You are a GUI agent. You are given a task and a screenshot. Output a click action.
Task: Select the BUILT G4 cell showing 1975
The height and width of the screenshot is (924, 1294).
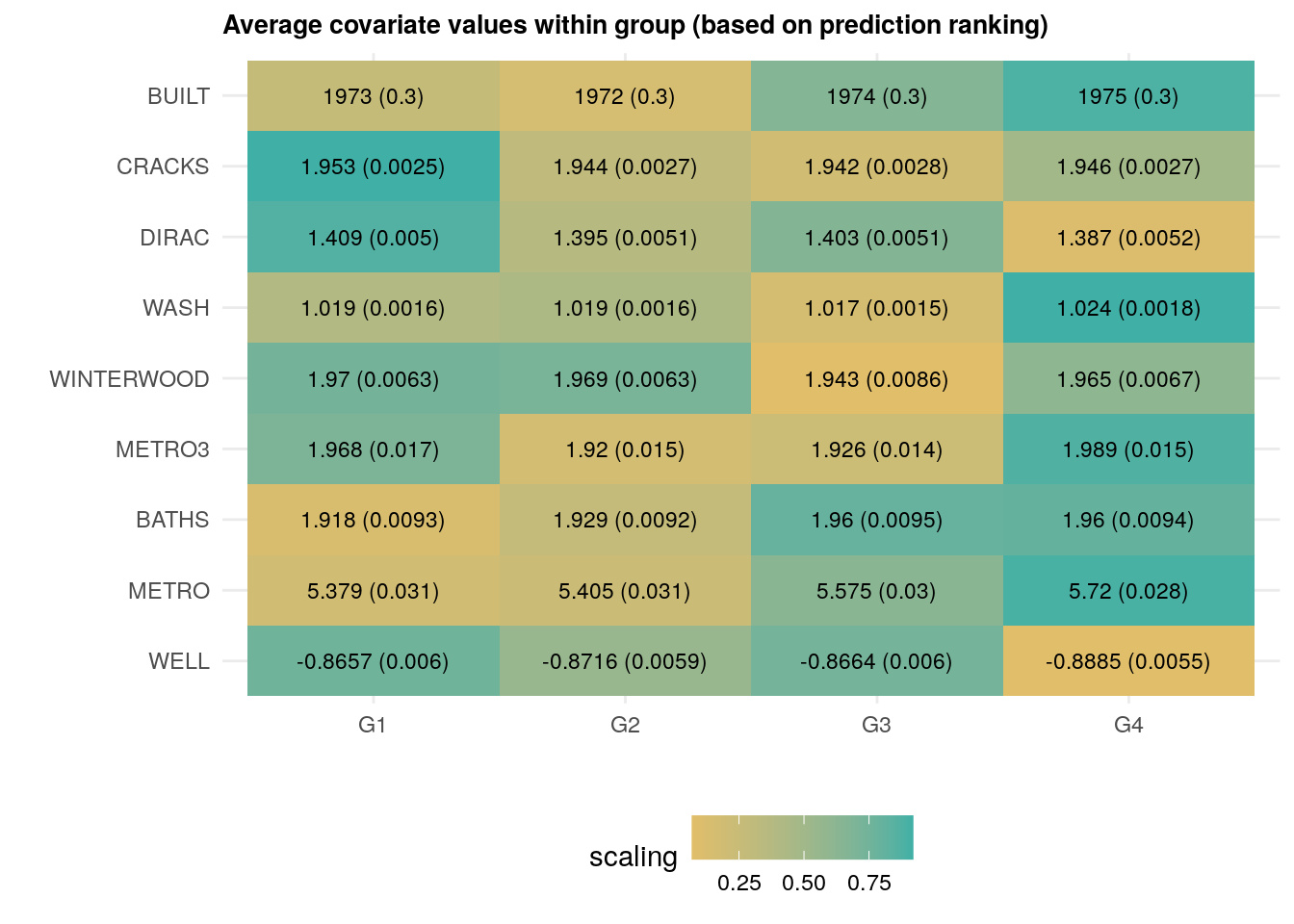pyautogui.click(x=1128, y=96)
